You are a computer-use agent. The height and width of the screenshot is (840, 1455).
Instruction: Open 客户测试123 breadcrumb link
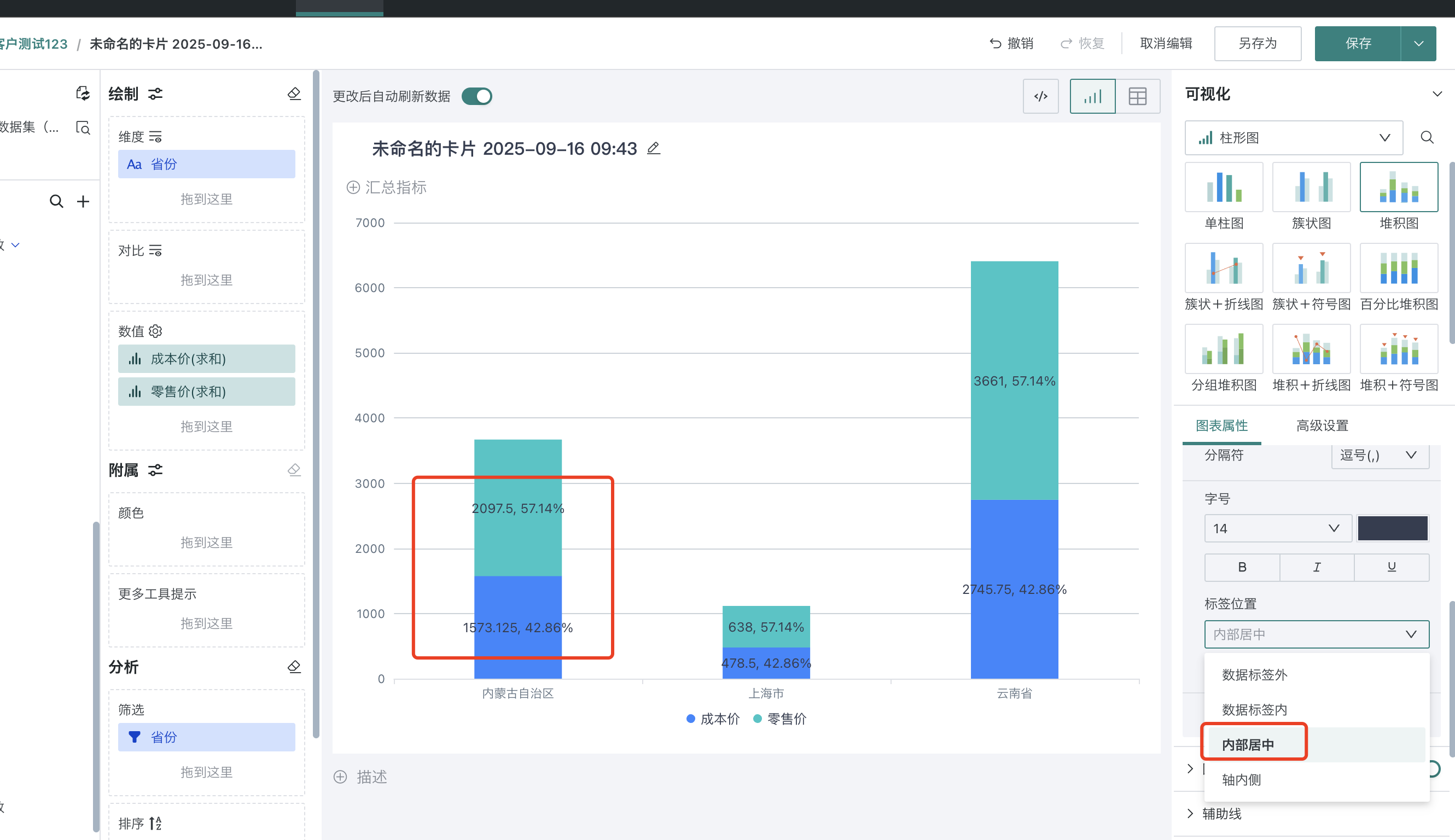[33, 44]
